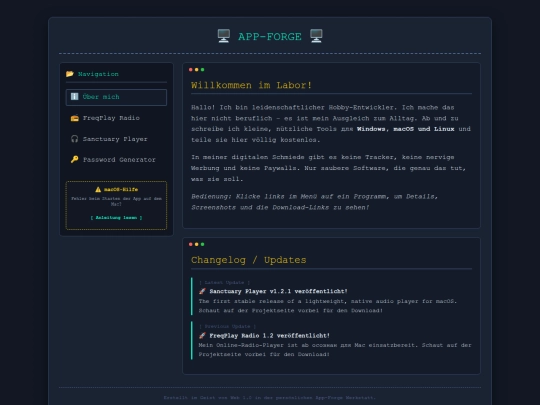
Task: Click the folder icon next to Navigation
Action: pyautogui.click(x=70, y=74)
